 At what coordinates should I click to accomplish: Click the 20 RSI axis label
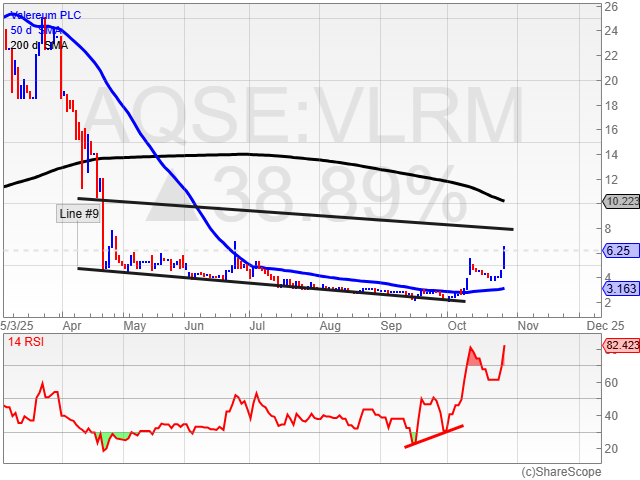[611, 449]
